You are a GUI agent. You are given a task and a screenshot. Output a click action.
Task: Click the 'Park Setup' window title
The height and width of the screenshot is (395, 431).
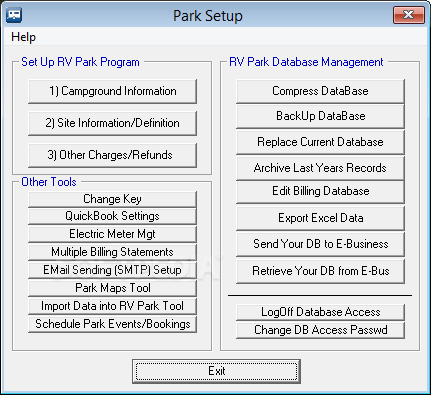coord(208,16)
